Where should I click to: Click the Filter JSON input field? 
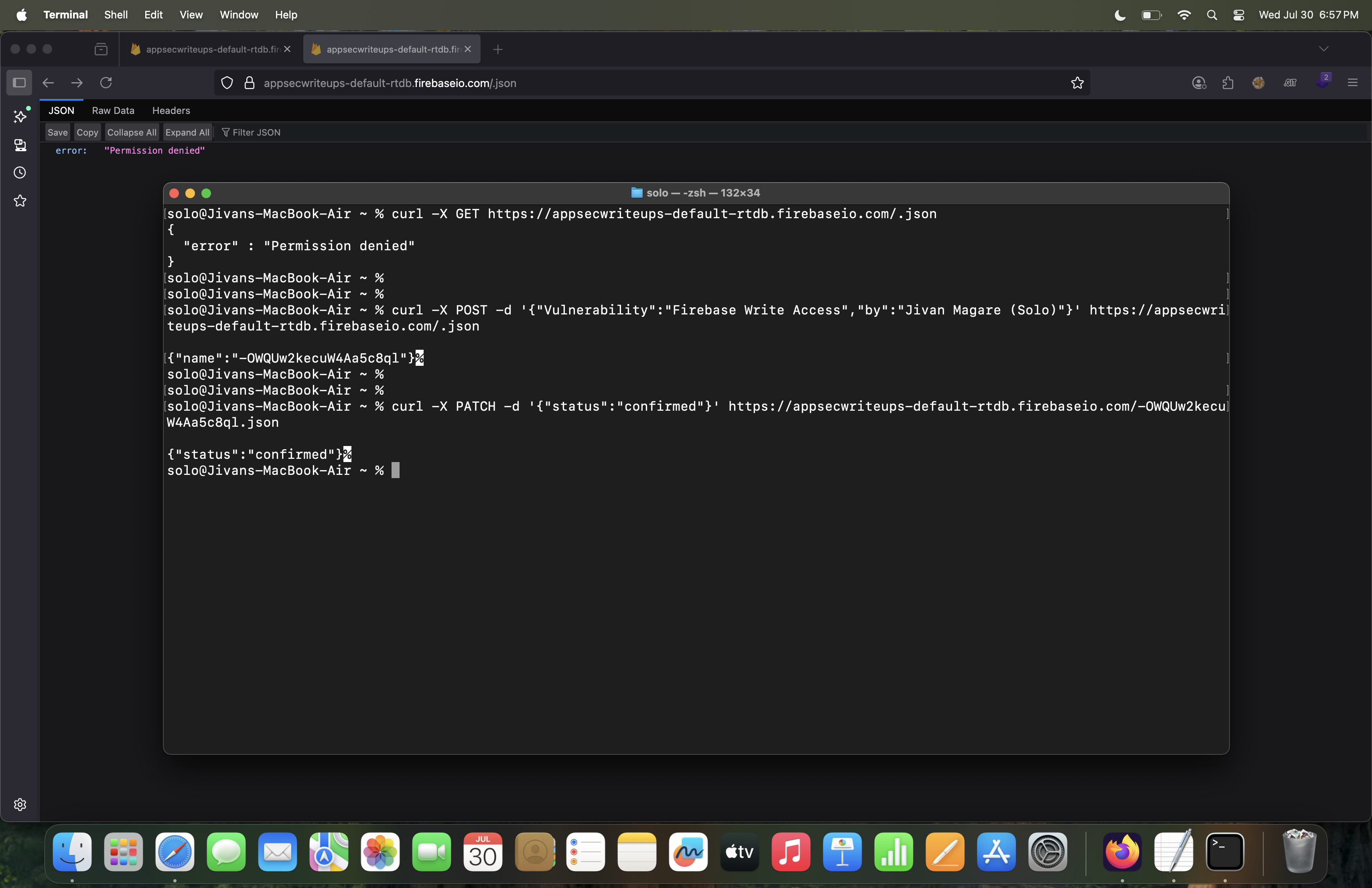(x=256, y=132)
